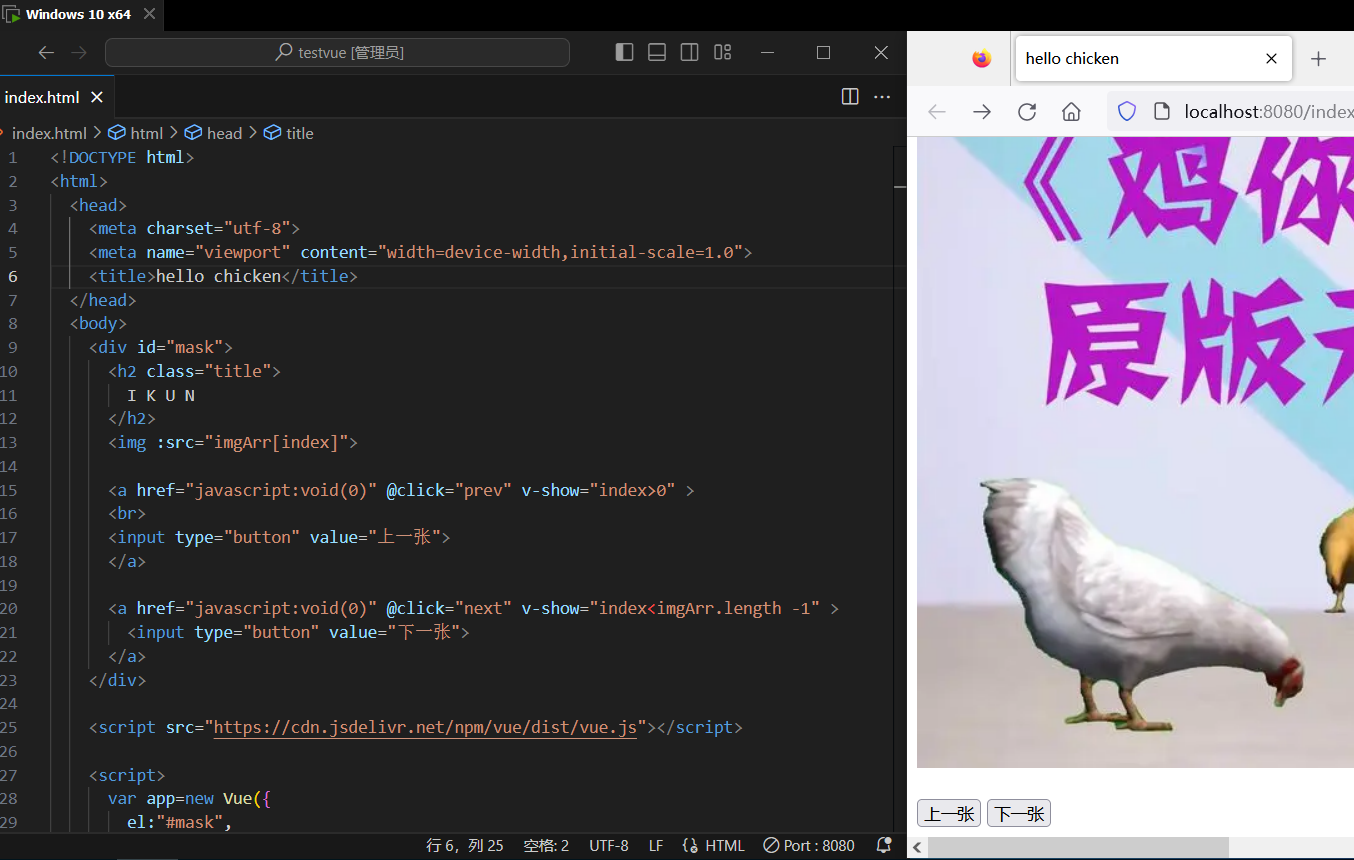Go to Firefox home page
The width and height of the screenshot is (1354, 860).
pos(1071,111)
